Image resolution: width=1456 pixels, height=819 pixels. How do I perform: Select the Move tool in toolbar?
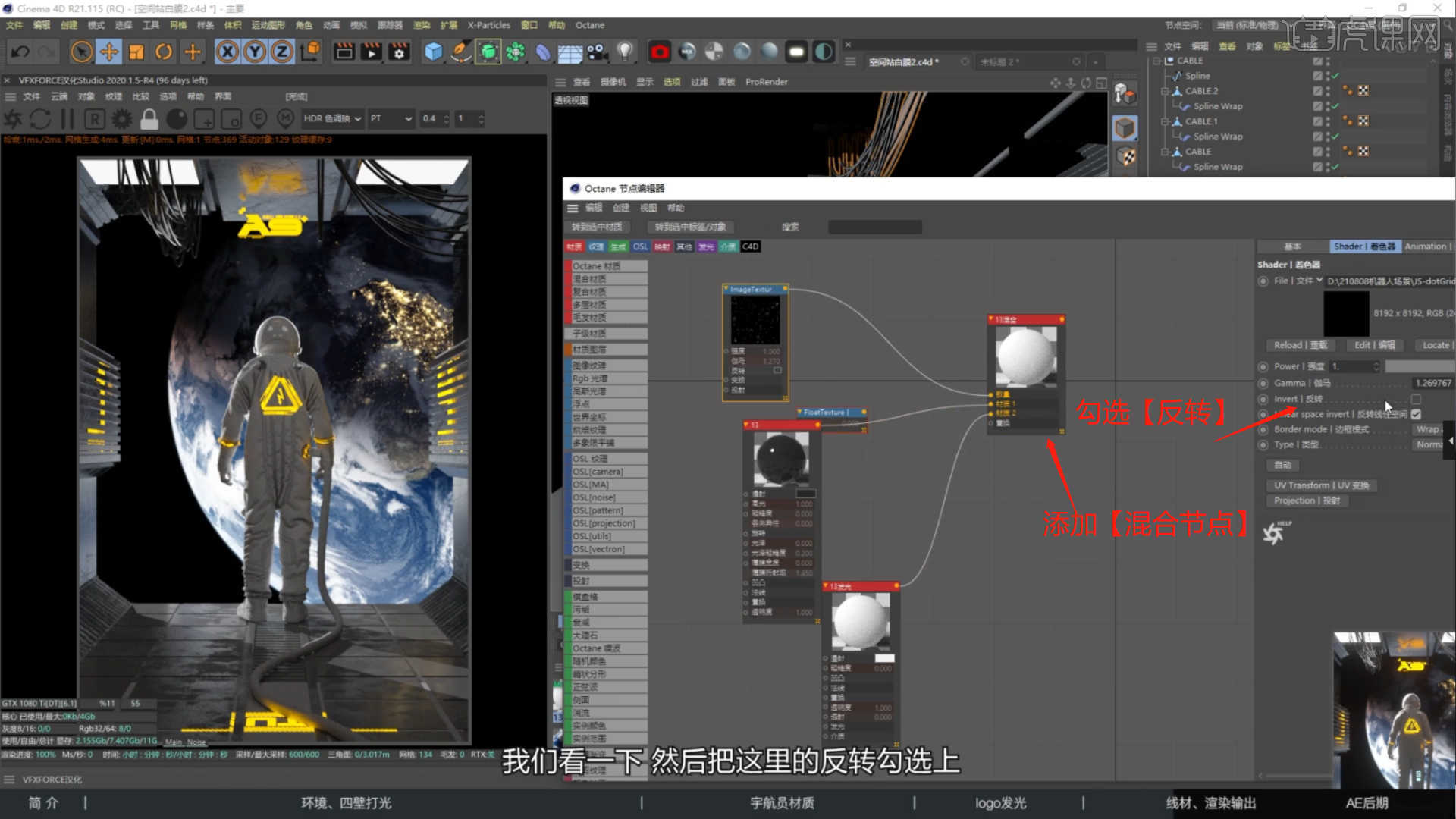coord(108,52)
